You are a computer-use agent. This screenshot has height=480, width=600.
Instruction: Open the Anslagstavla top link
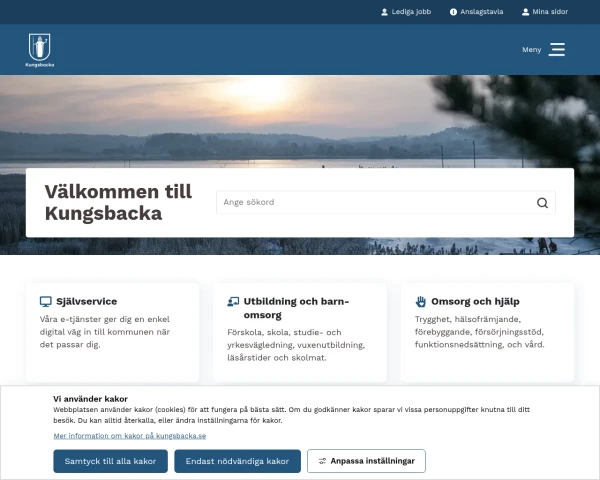point(481,12)
